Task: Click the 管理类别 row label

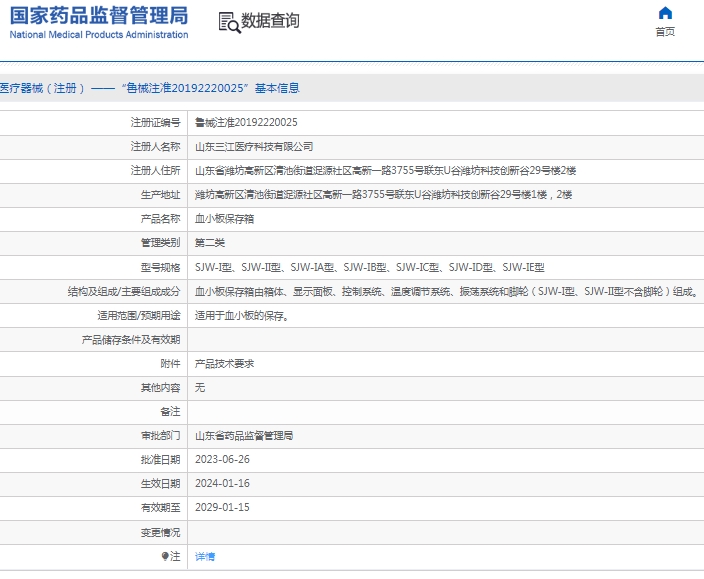Action: click(x=160, y=243)
